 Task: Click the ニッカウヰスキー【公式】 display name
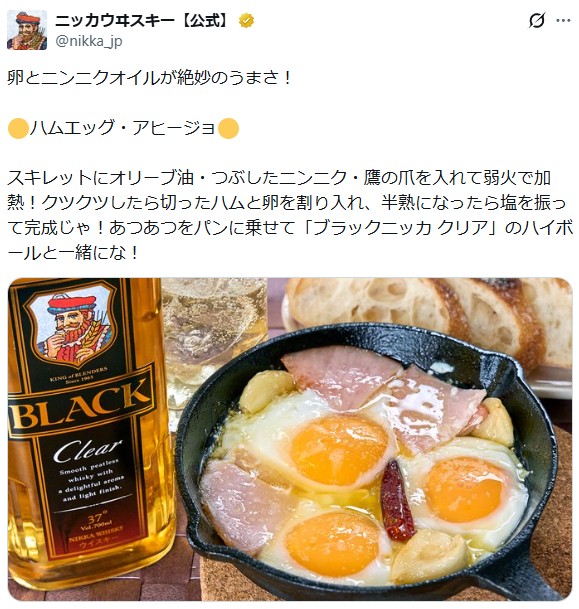pos(143,21)
